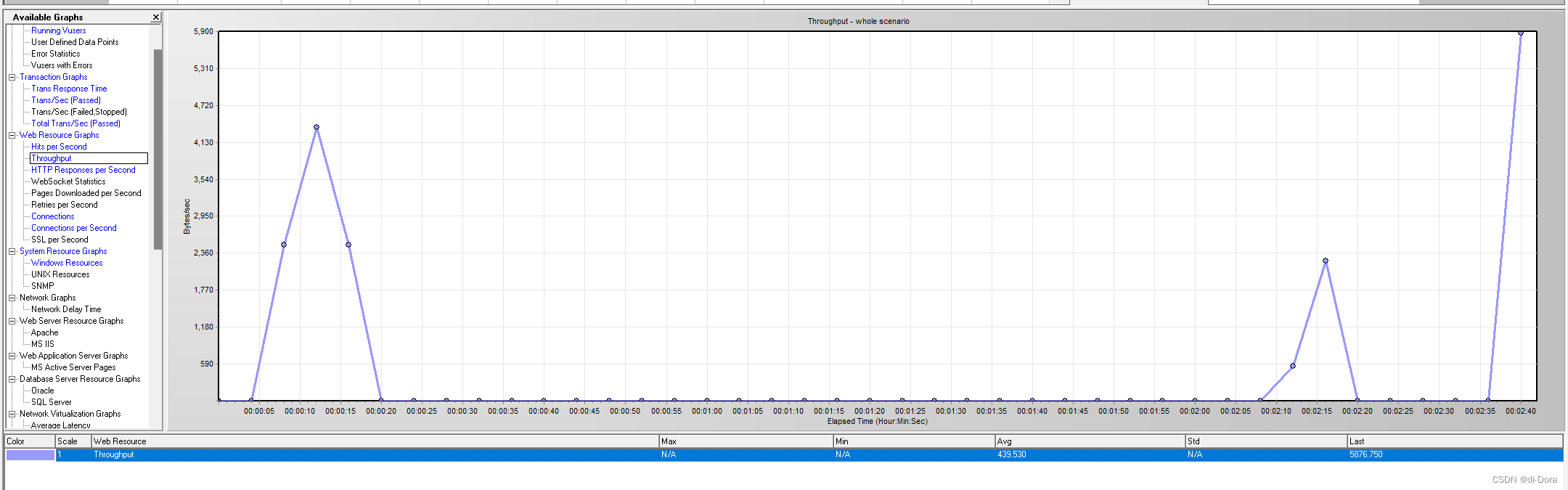Image resolution: width=1568 pixels, height=490 pixels.
Task: Select SSL per Second graph
Action: tap(60, 240)
